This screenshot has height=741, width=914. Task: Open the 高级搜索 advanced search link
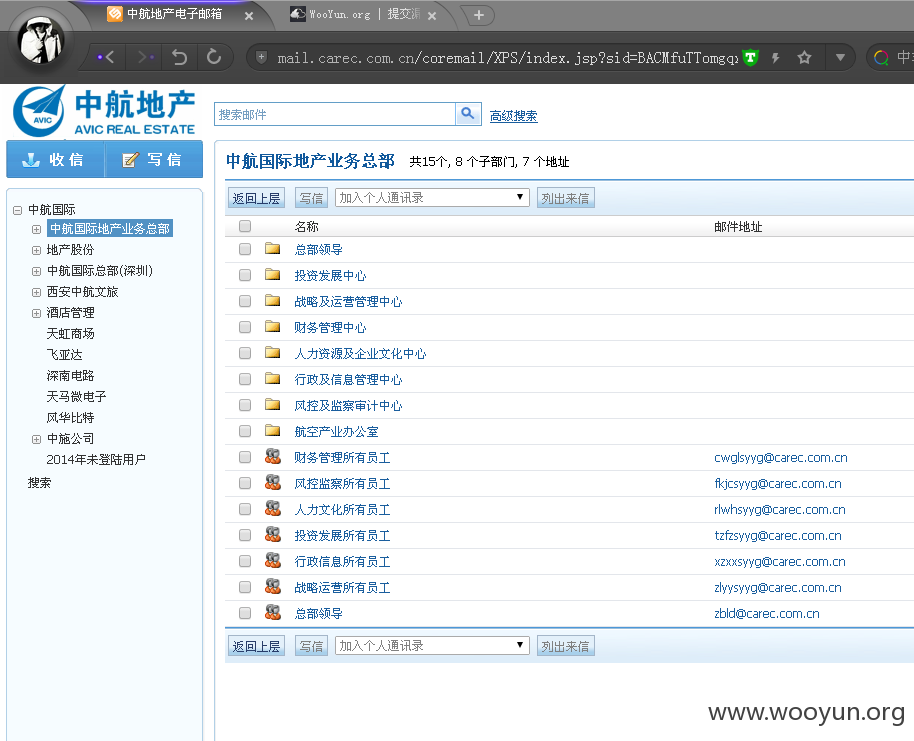click(513, 115)
